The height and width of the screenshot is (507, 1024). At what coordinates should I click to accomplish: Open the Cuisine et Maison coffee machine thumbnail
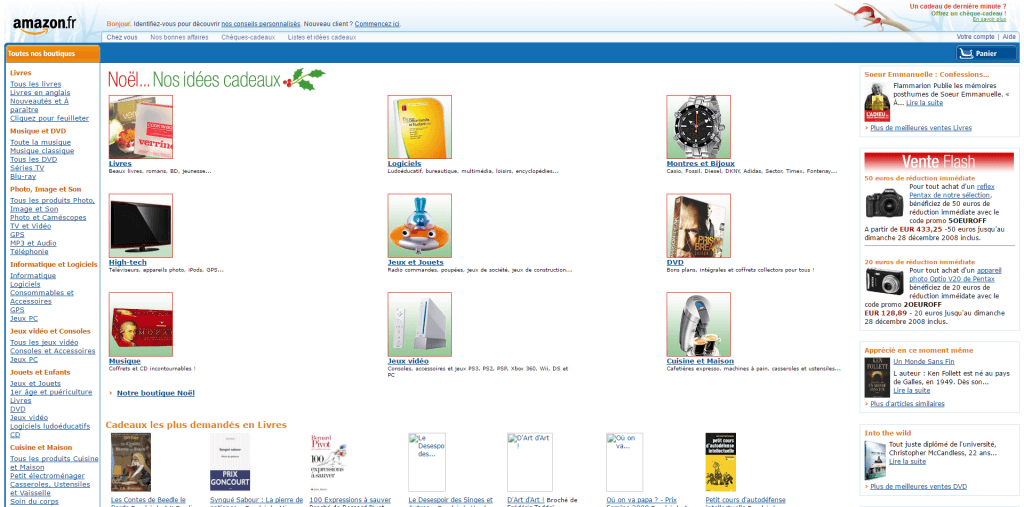click(698, 324)
